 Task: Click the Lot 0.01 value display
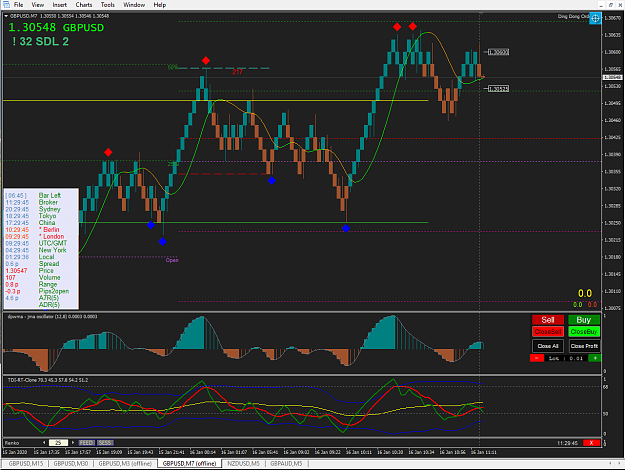[x=566, y=358]
